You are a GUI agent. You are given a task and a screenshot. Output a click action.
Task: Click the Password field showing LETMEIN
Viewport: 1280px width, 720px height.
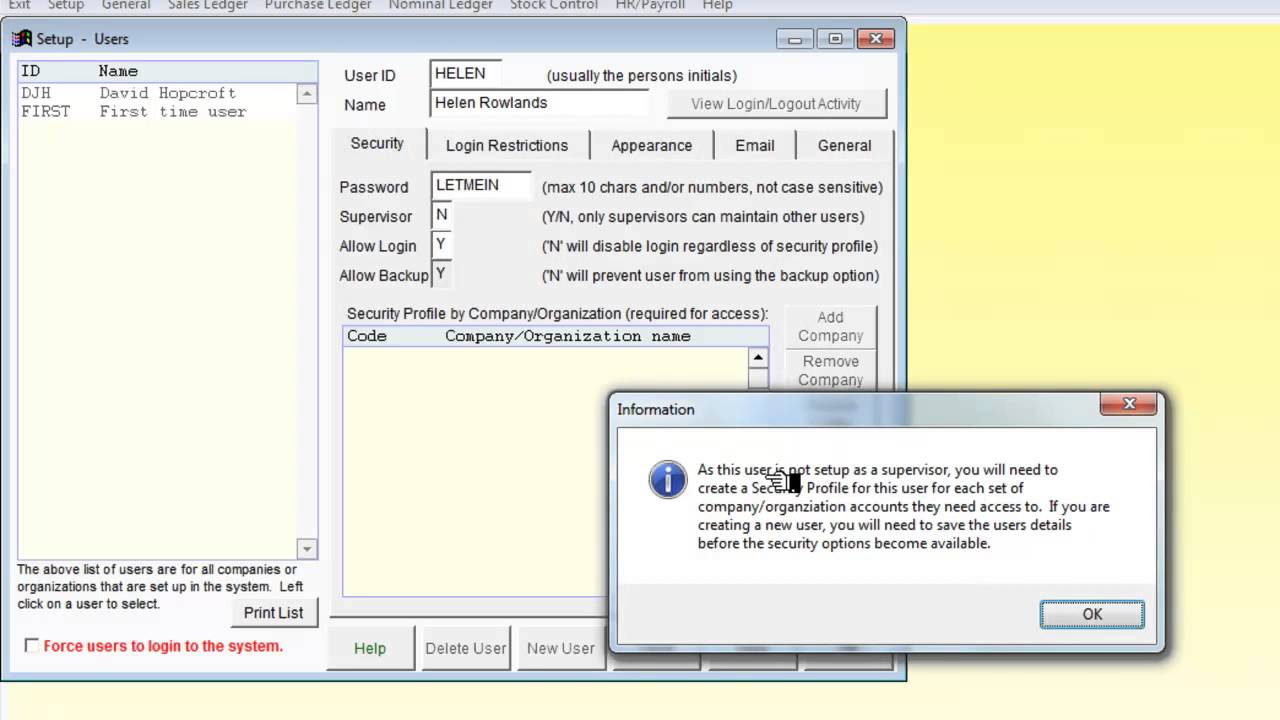point(481,186)
